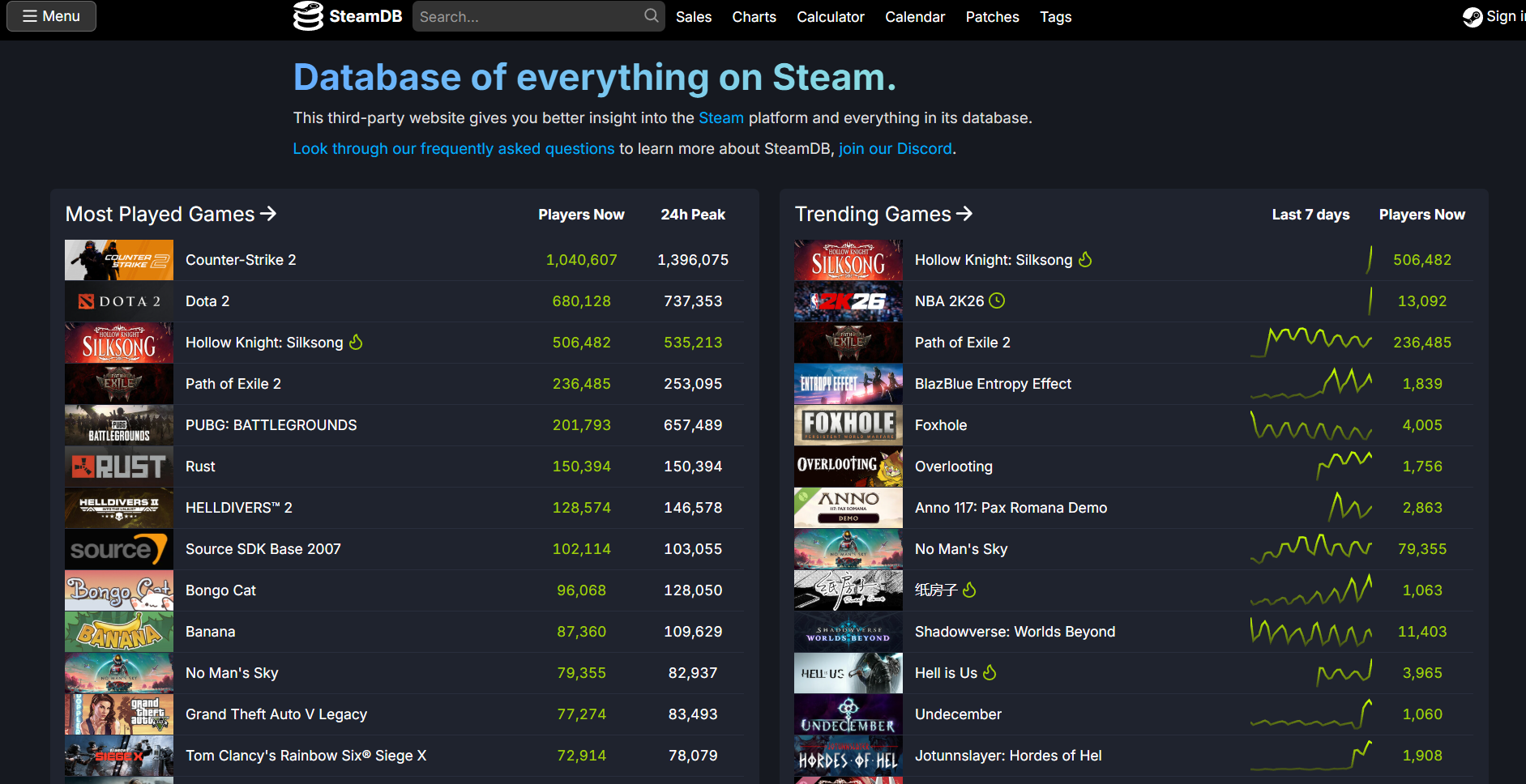Click clock icon beside NBA 2K26

click(997, 300)
